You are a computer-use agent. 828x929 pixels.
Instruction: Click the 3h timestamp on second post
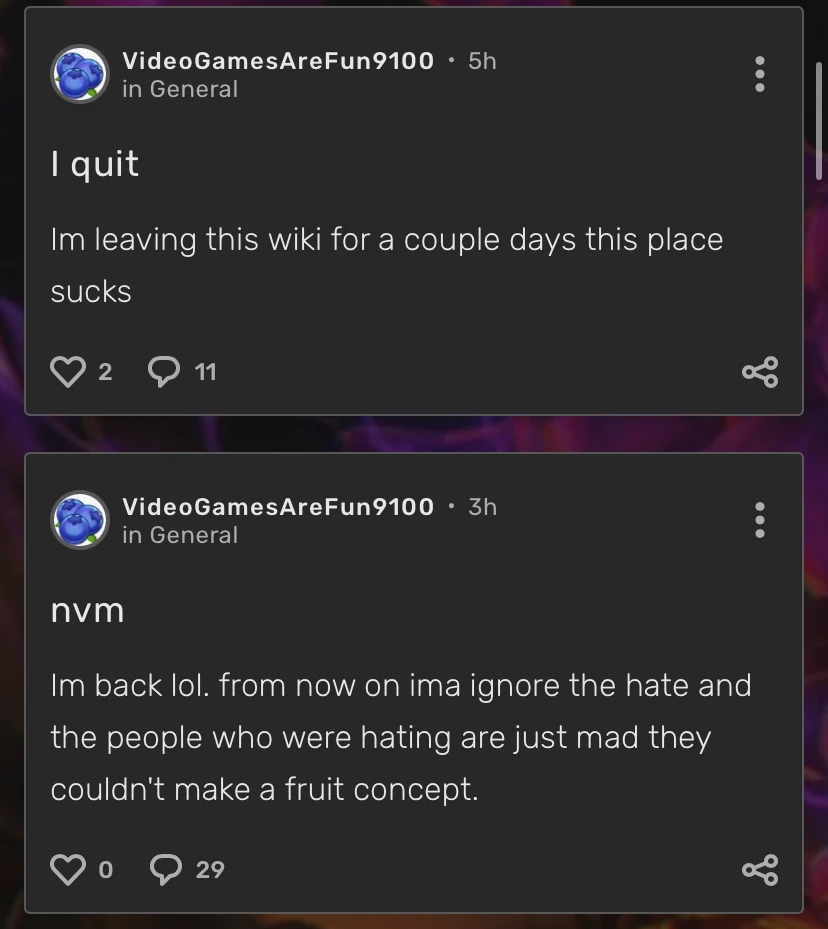pos(482,507)
